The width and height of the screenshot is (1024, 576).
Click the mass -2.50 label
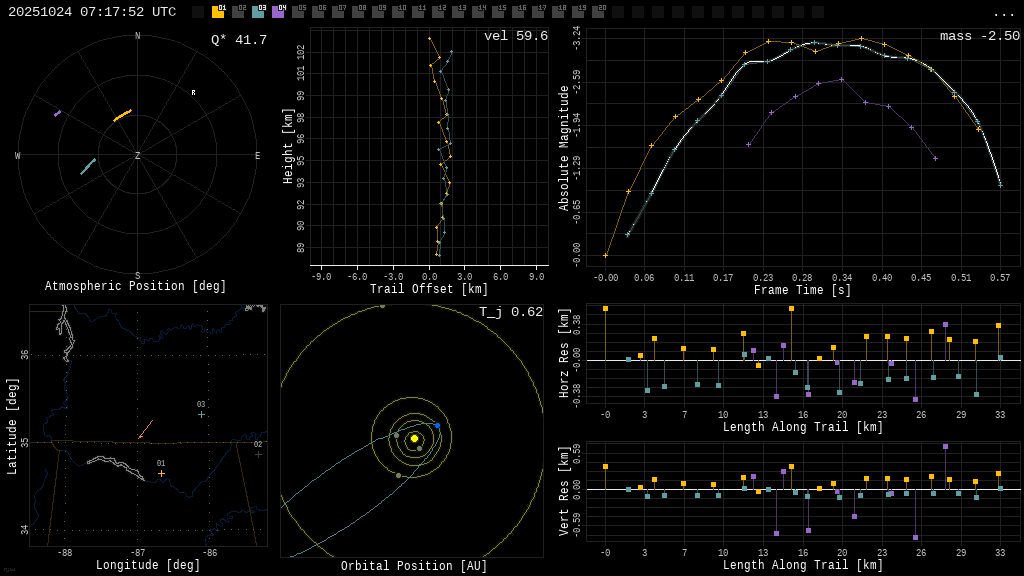[x=979, y=37]
